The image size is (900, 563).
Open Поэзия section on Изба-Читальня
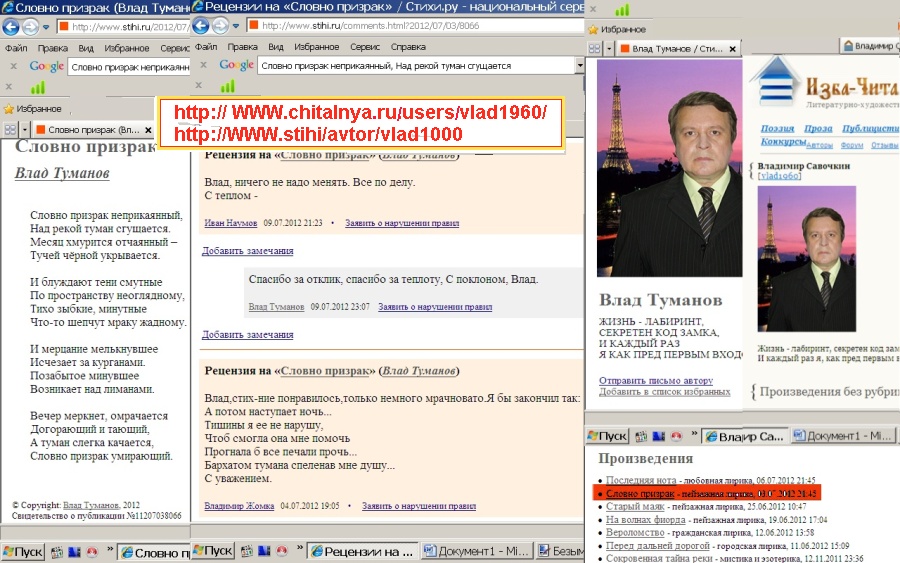click(x=777, y=129)
